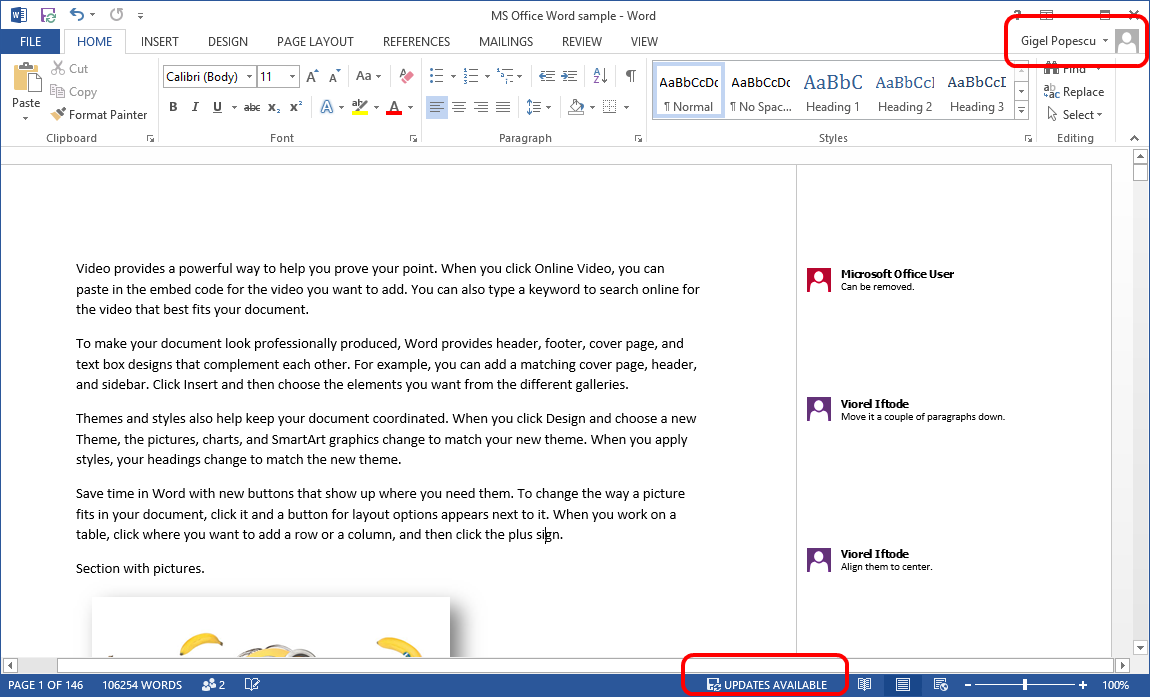Clear all formatting with eraser icon
This screenshot has height=697, width=1150.
tap(406, 76)
